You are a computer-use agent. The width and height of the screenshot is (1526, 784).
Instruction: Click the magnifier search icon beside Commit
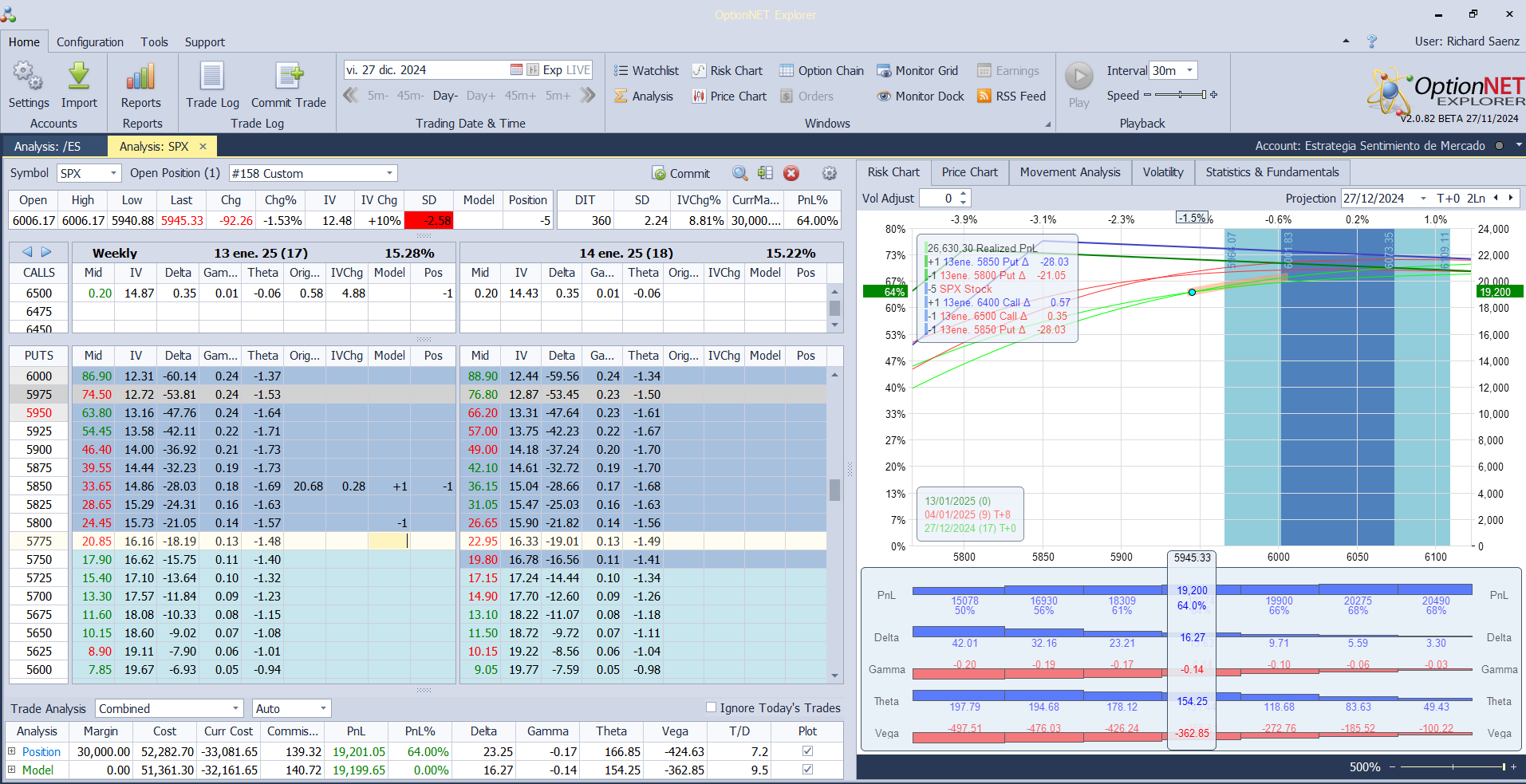tap(740, 173)
